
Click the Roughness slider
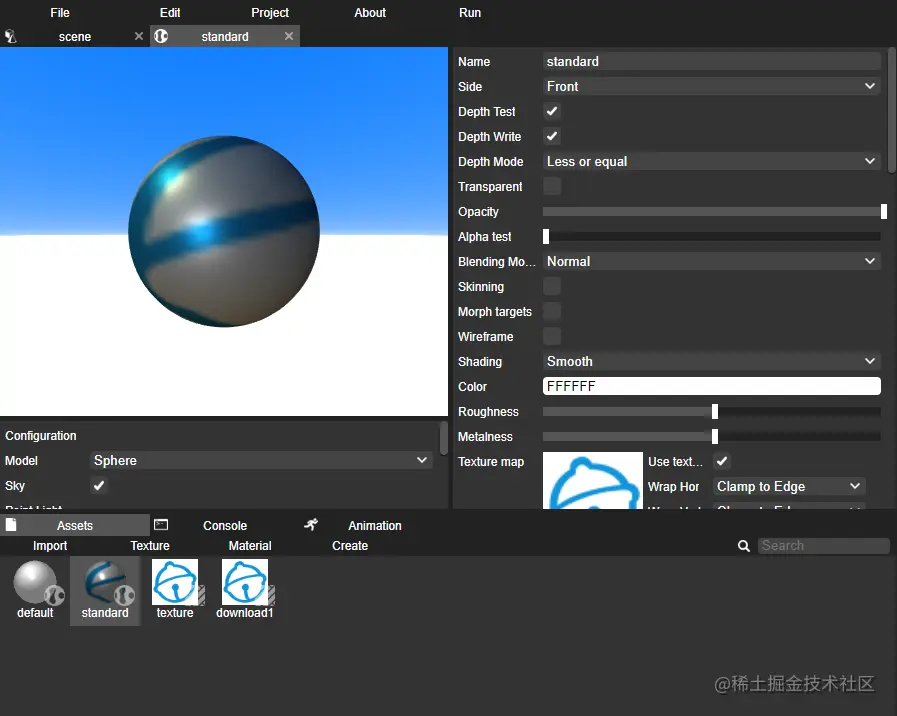(711, 411)
